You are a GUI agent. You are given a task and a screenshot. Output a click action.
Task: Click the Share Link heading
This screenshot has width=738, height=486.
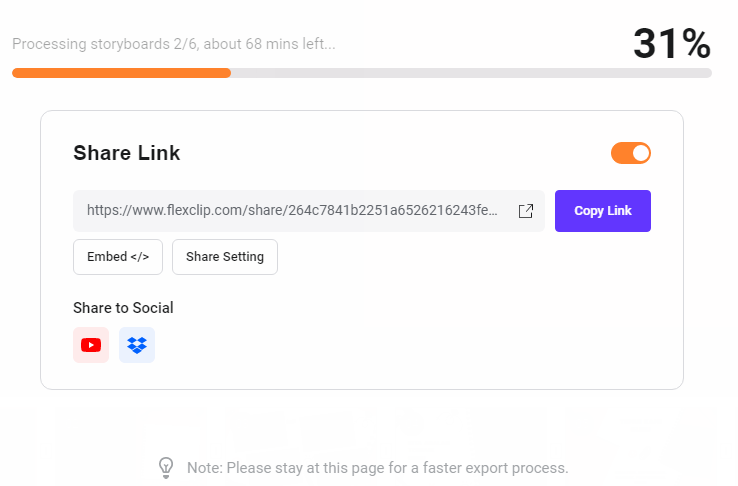[x=127, y=153]
